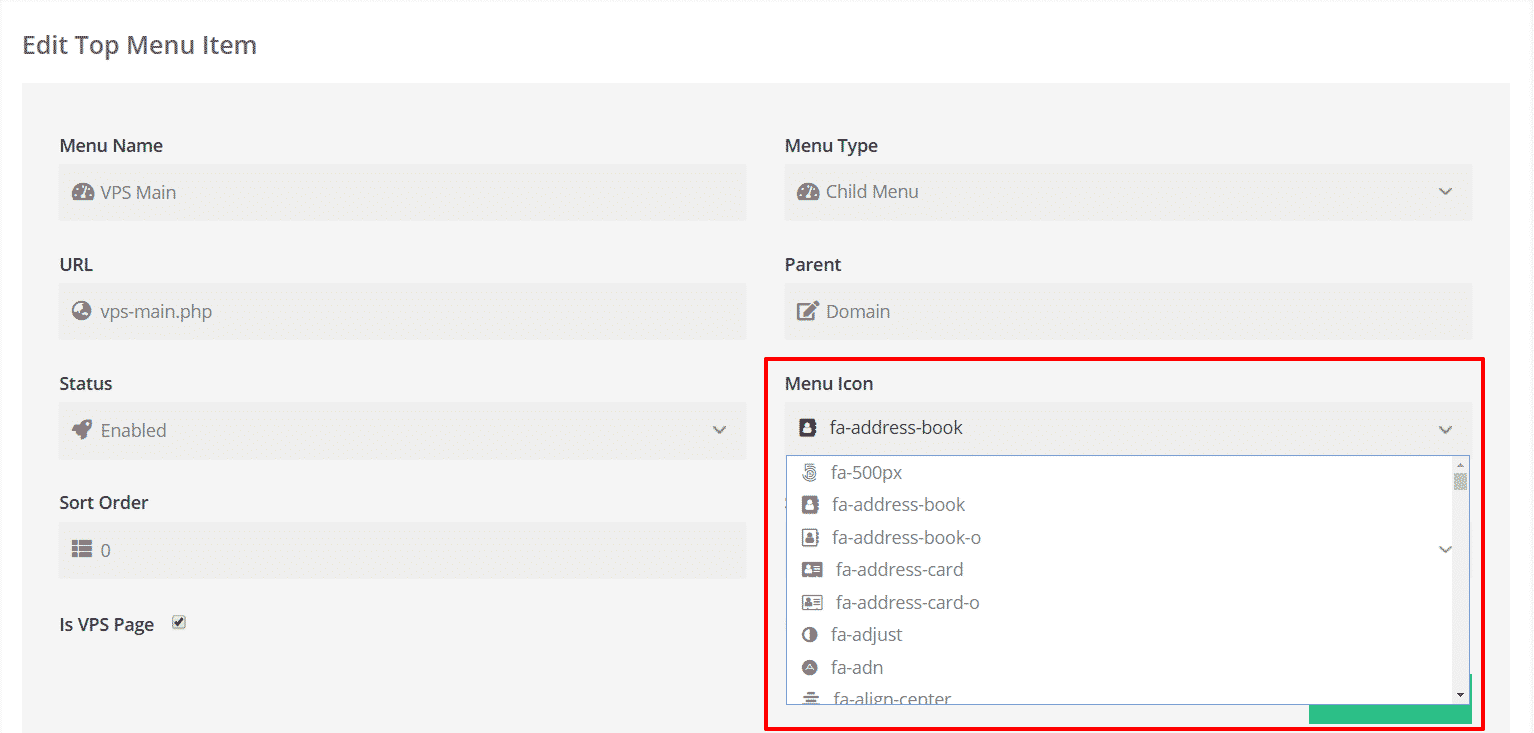Select fa-address-card-o list option

(907, 603)
